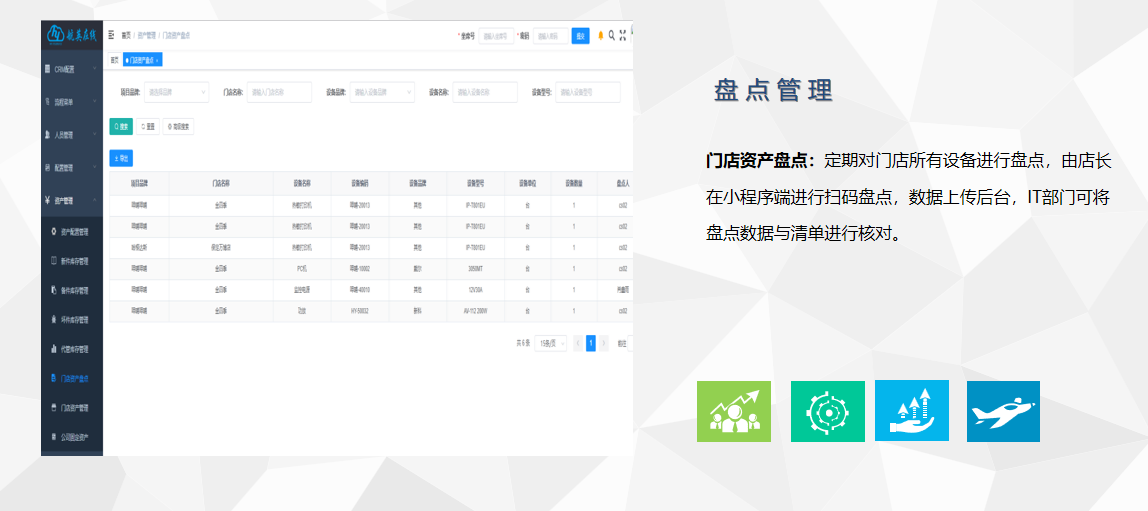Close the 门店资产盘点 tab

157,60
